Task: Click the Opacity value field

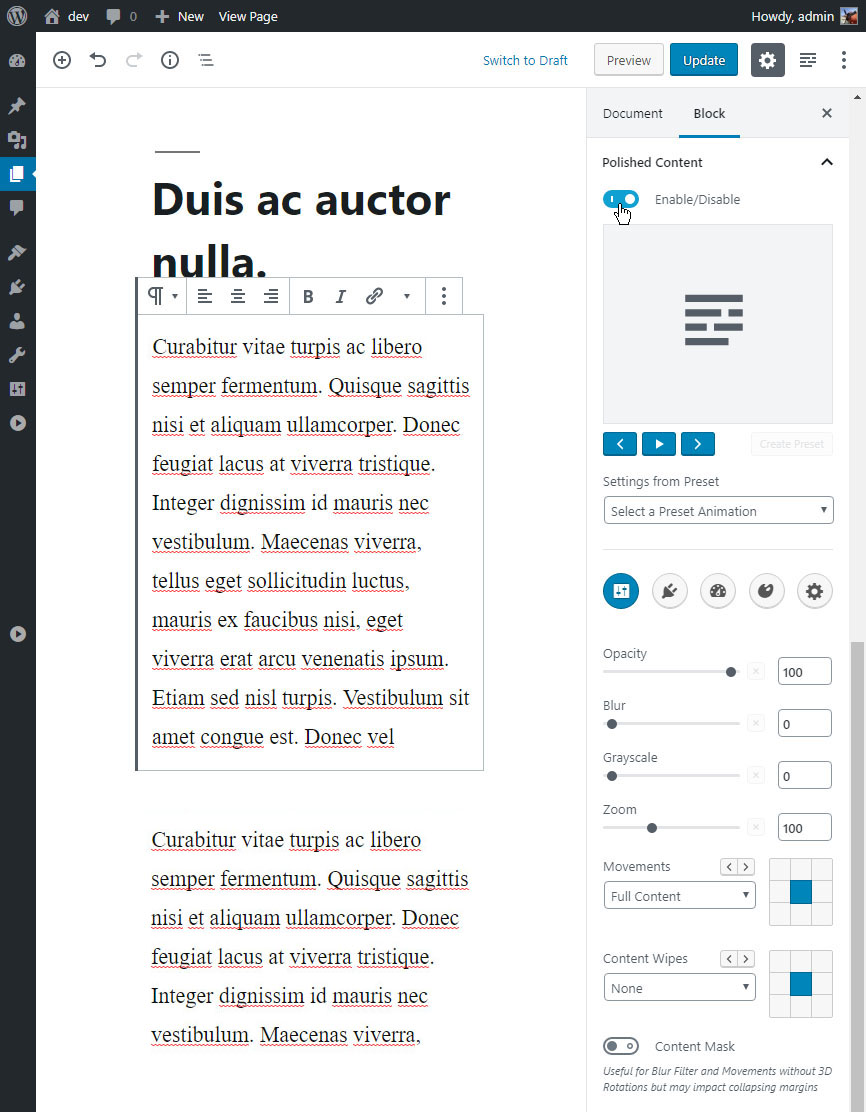Action: [x=804, y=672]
